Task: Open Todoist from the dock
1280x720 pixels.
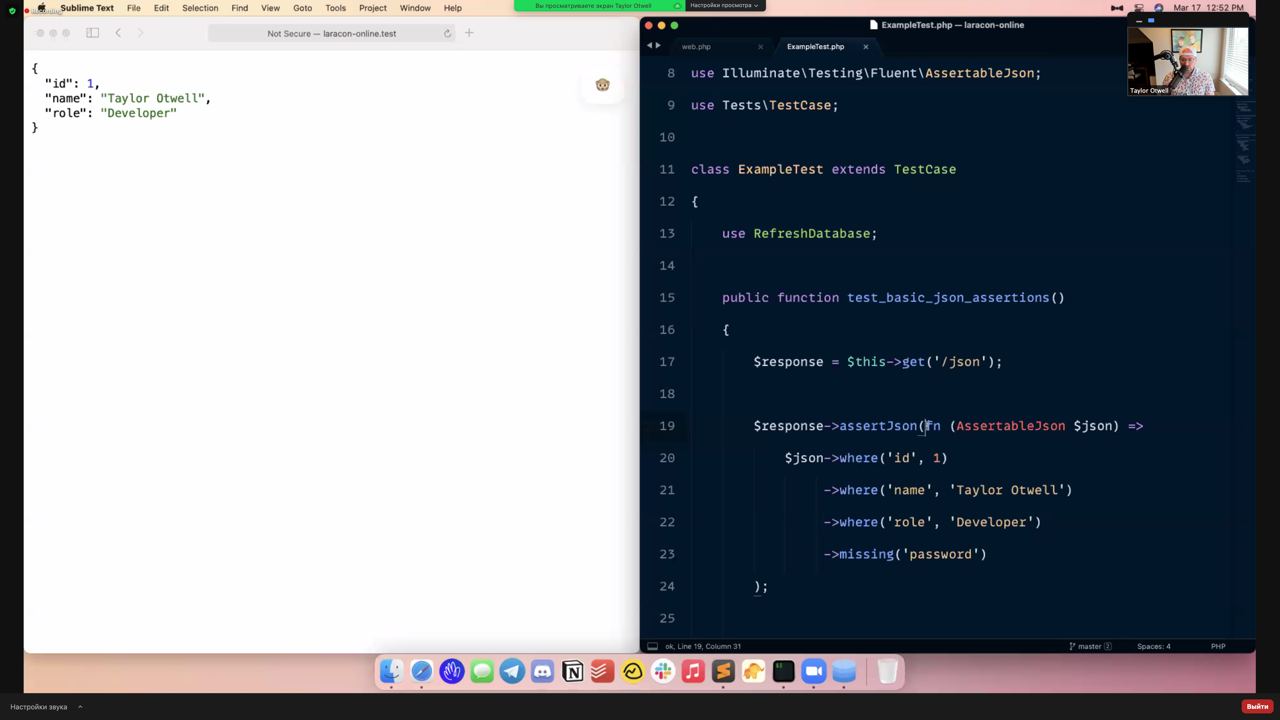Action: click(x=602, y=672)
